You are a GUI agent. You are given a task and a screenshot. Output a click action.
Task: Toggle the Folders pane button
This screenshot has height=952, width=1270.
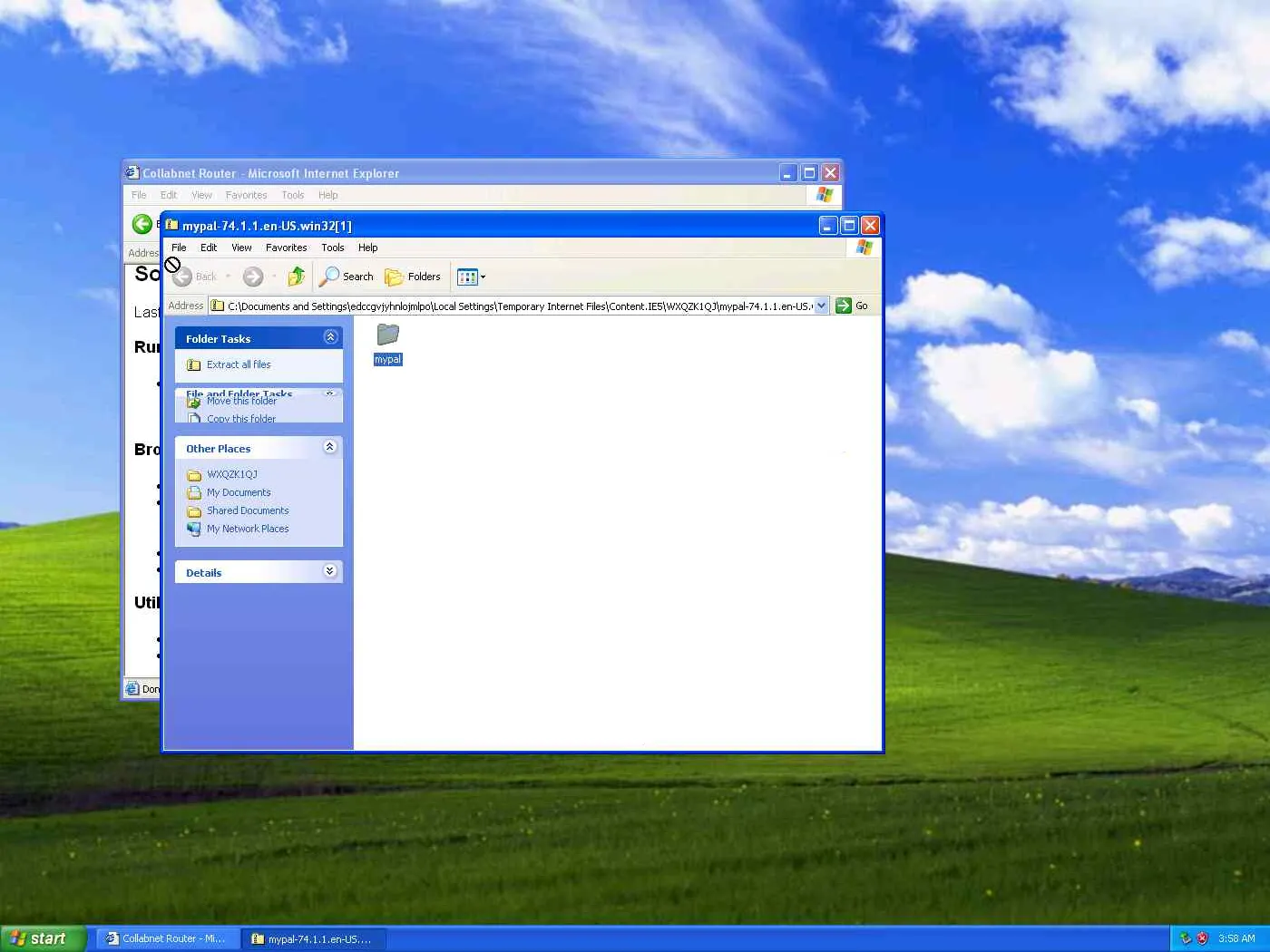click(x=413, y=277)
